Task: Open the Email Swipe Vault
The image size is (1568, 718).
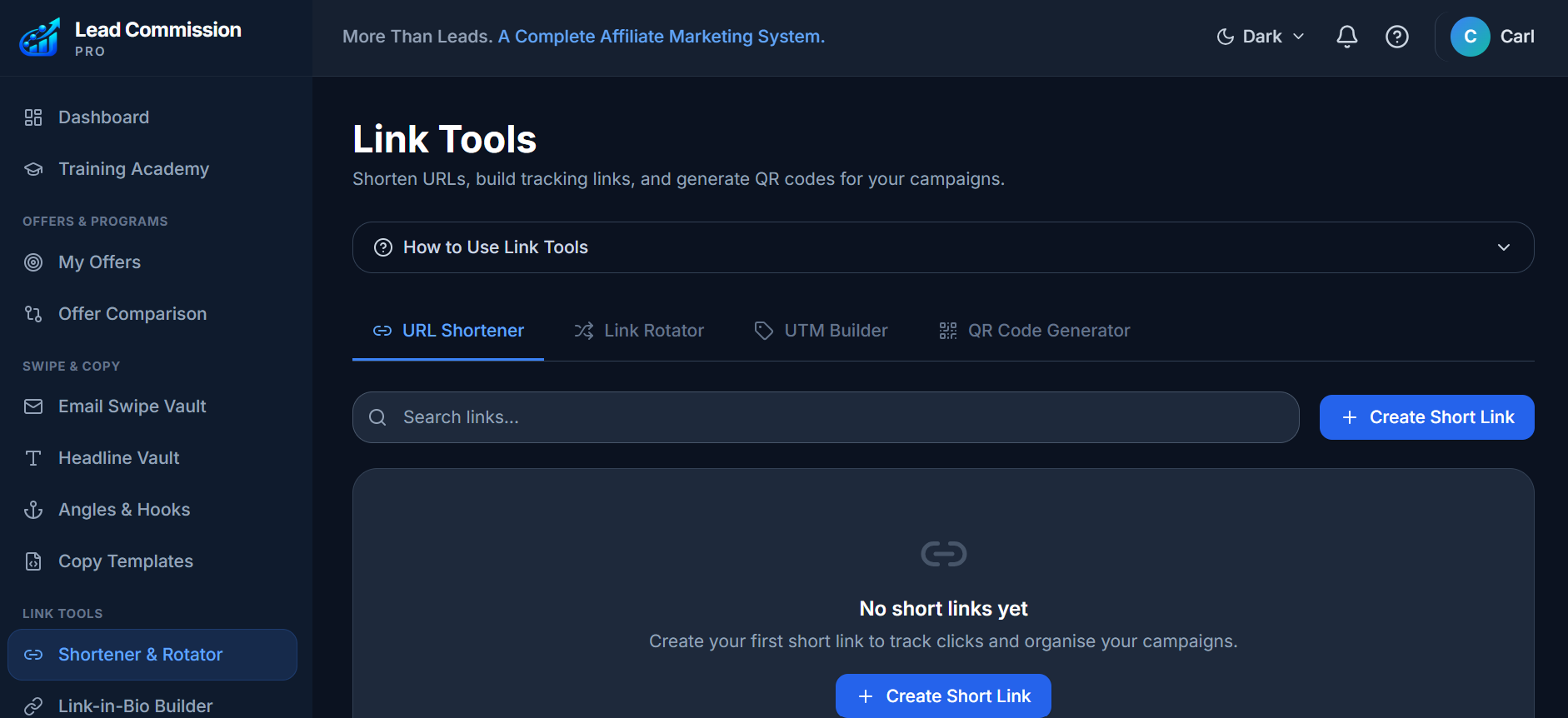Action: click(152, 406)
